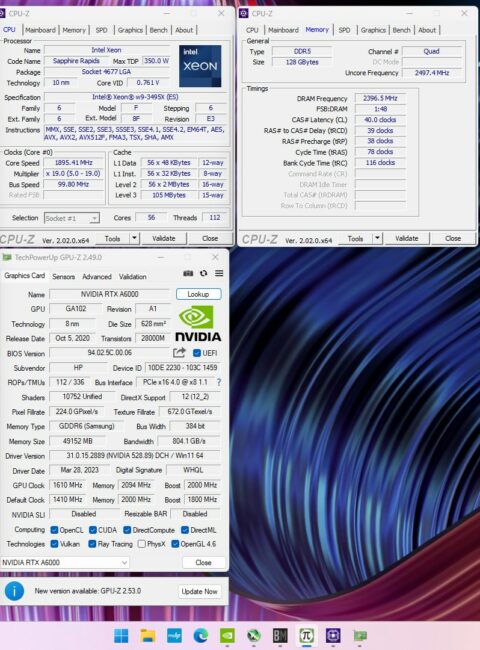The height and width of the screenshot is (650, 480).
Task: Open the GPU-Z hamburger menu
Action: tap(219, 273)
